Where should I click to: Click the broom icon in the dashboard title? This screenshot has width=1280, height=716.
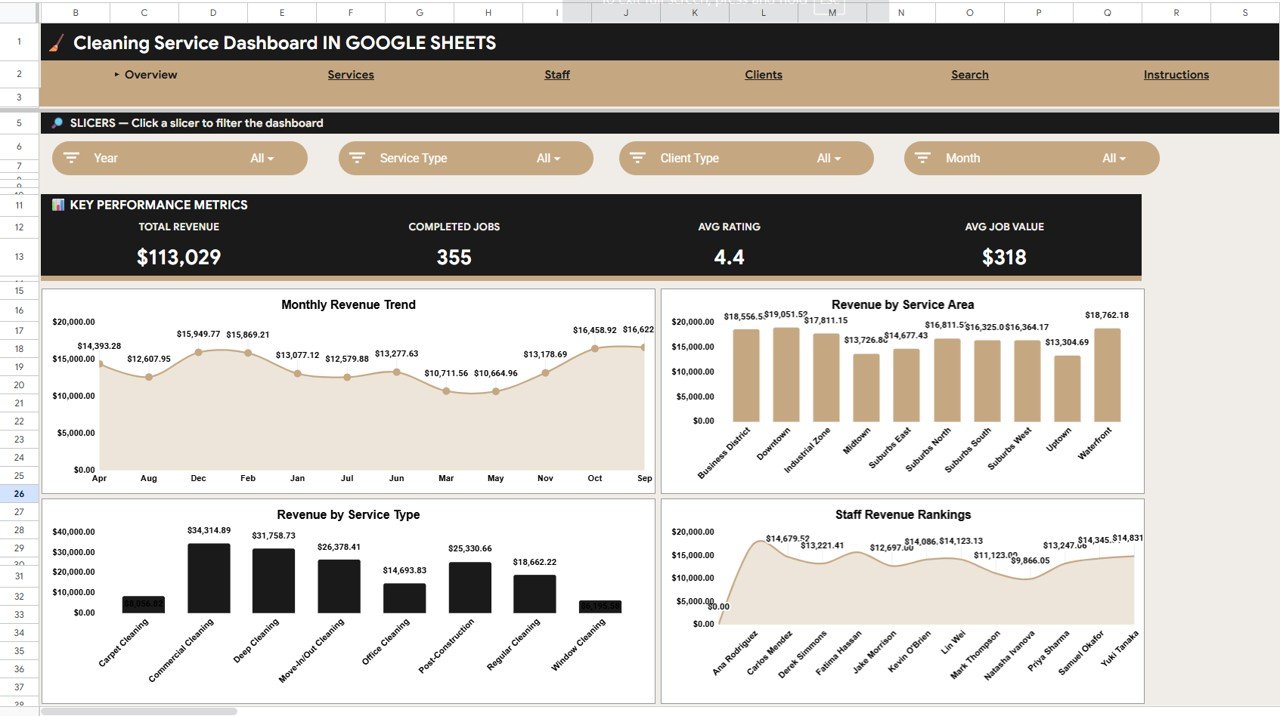click(55, 43)
